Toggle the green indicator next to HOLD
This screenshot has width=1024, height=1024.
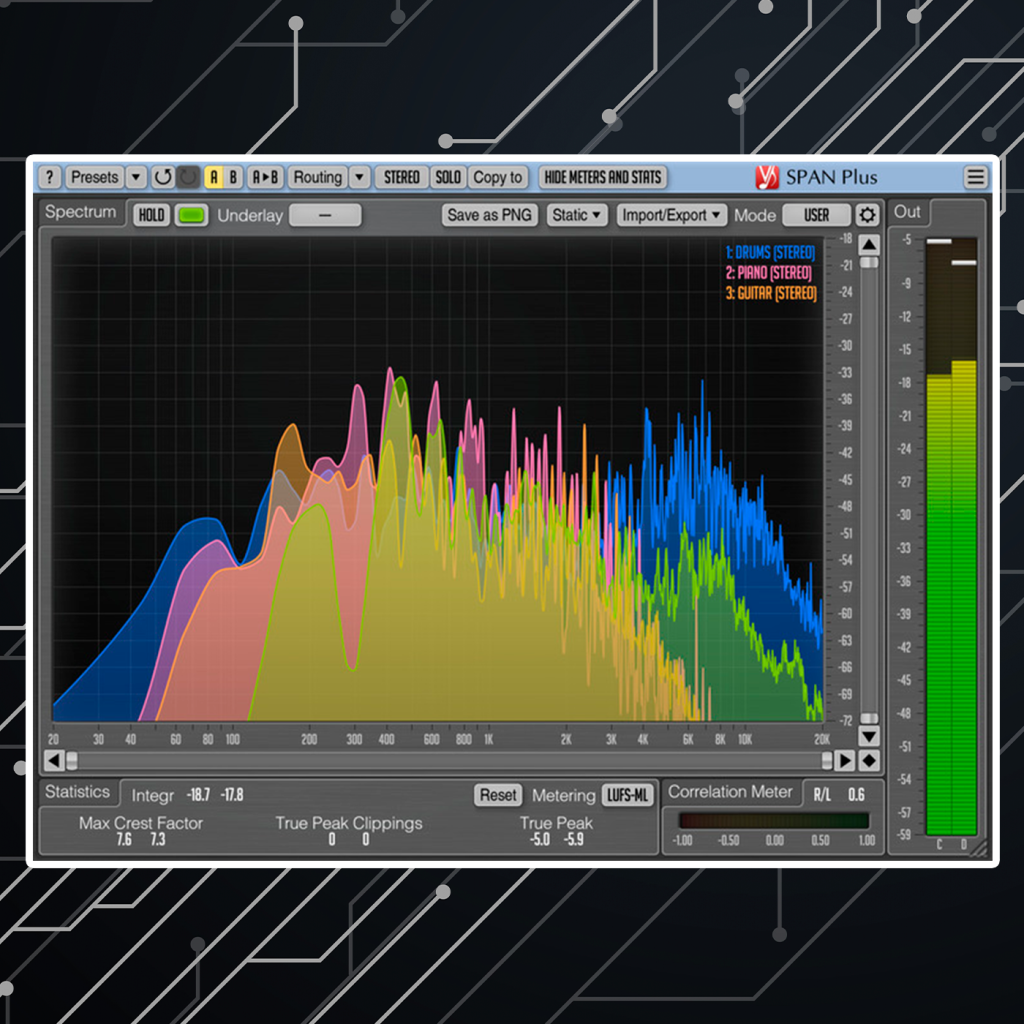click(190, 214)
